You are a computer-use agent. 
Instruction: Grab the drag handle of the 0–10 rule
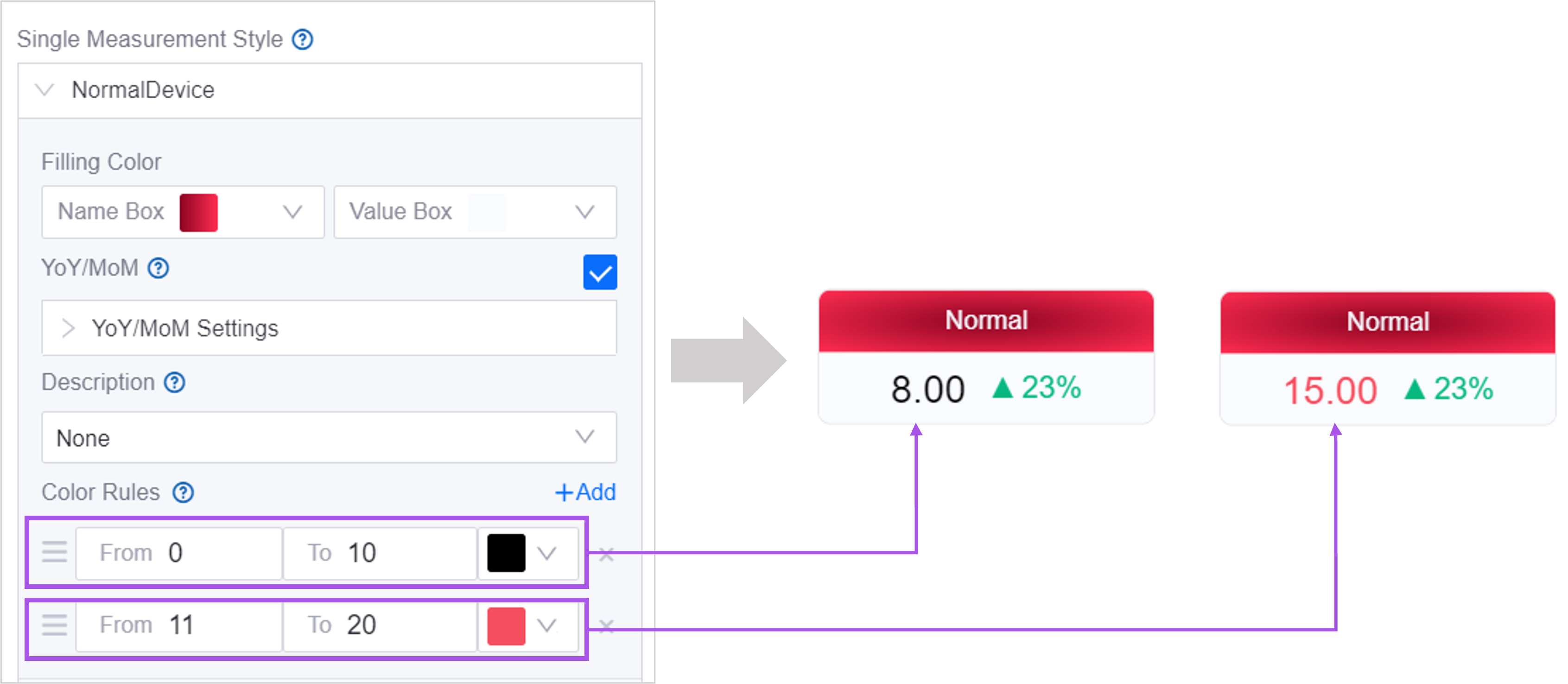54,552
